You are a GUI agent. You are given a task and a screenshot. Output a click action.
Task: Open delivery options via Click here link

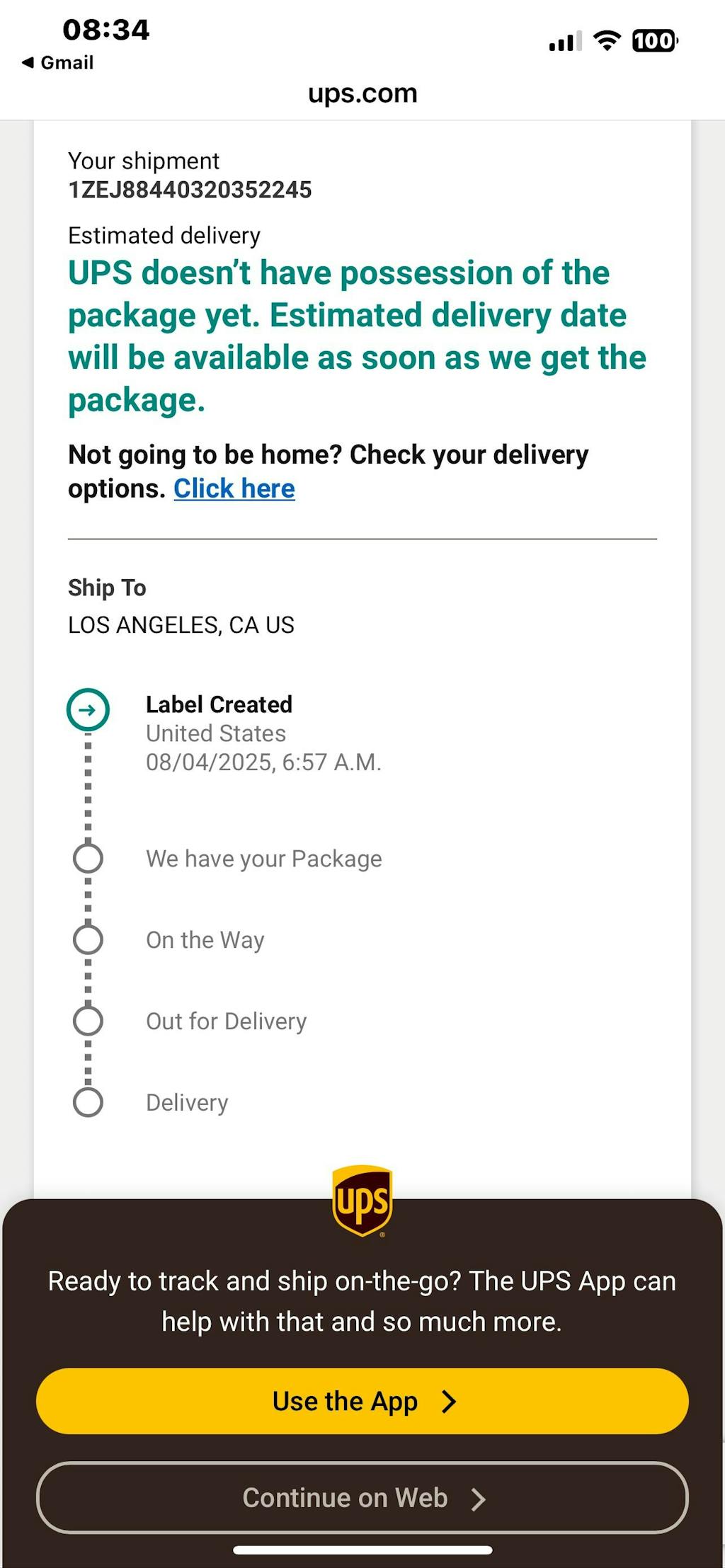click(234, 488)
